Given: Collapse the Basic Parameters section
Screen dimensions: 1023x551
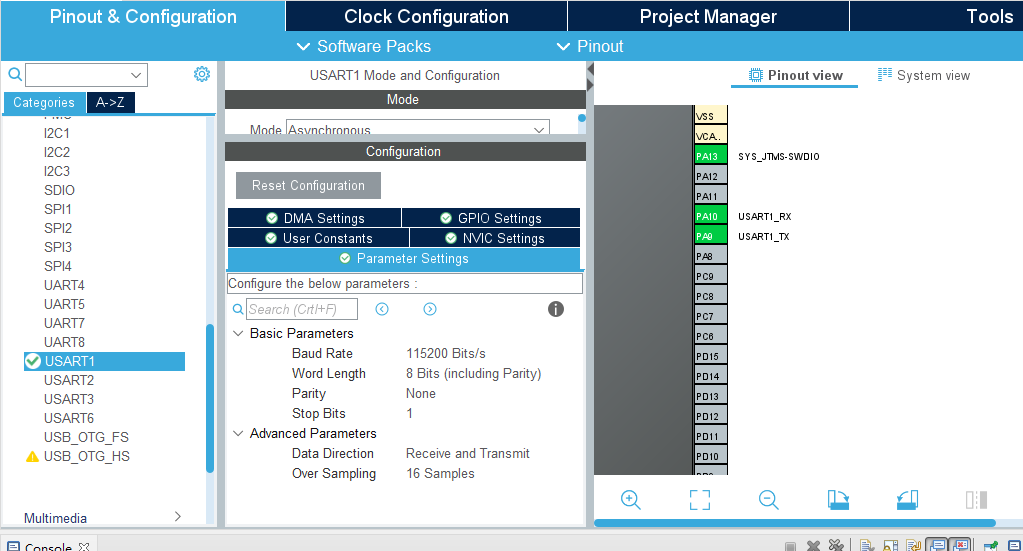Looking at the screenshot, I should 238,333.
